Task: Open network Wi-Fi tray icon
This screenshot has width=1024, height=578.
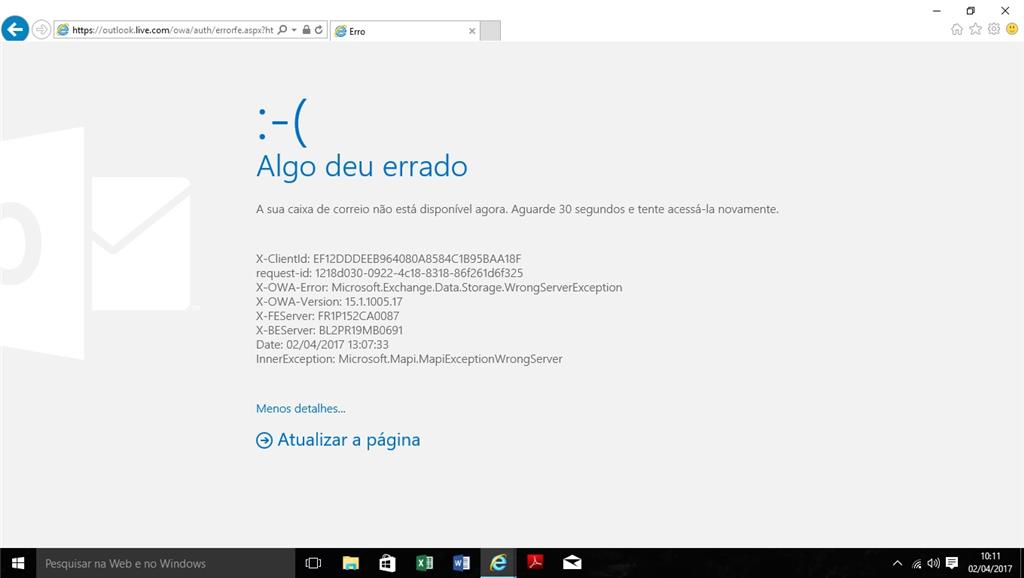Action: point(916,563)
